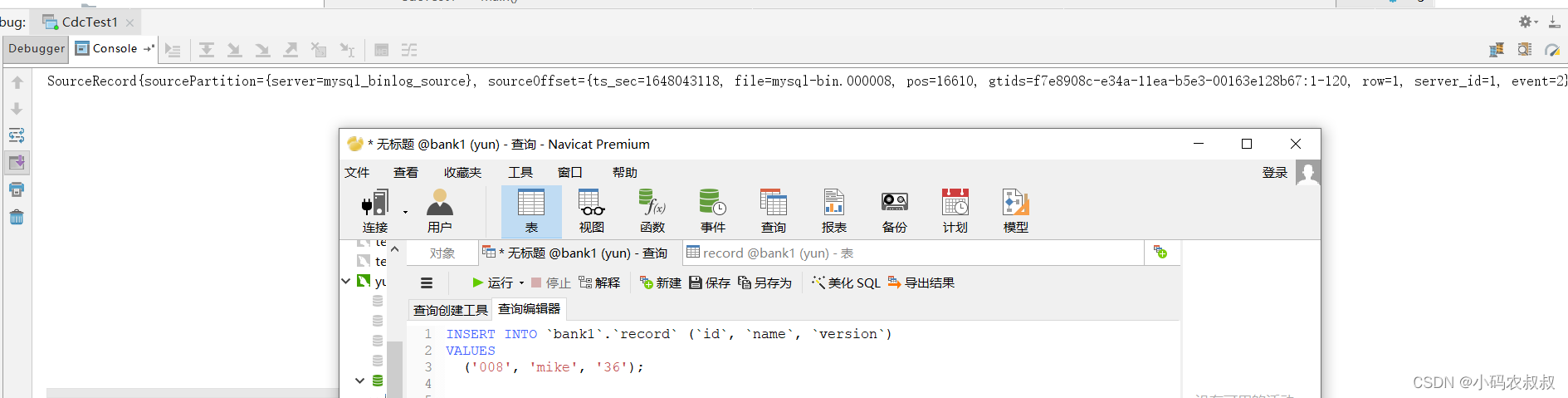Select the 无标题 @bank1 (yun) query tab

coord(581,253)
